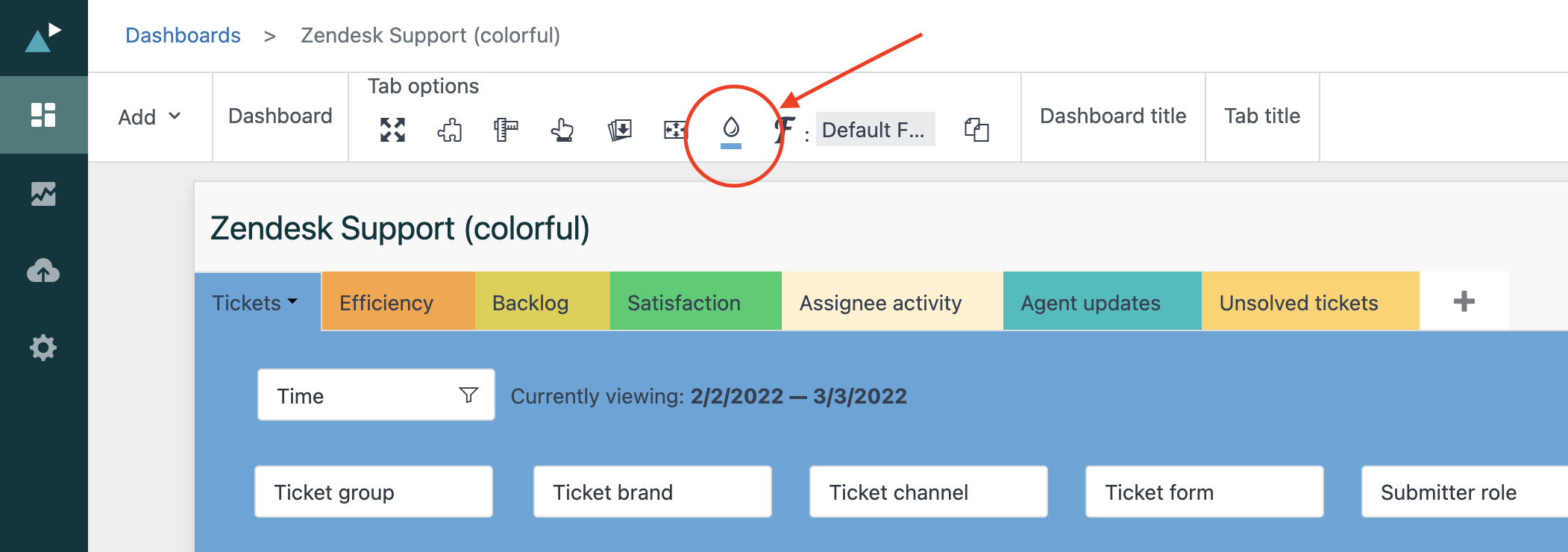Open the tab background color droplet picker

point(731,130)
